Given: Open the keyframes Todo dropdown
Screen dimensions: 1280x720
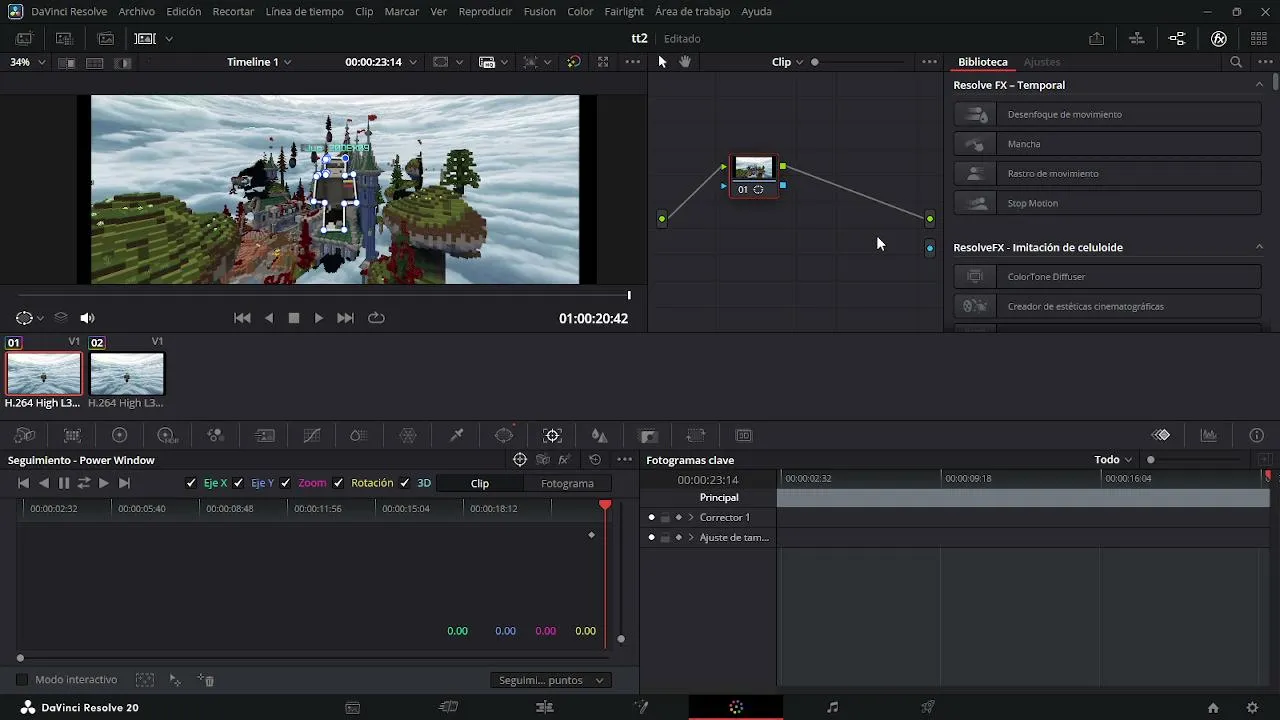Looking at the screenshot, I should (1113, 460).
